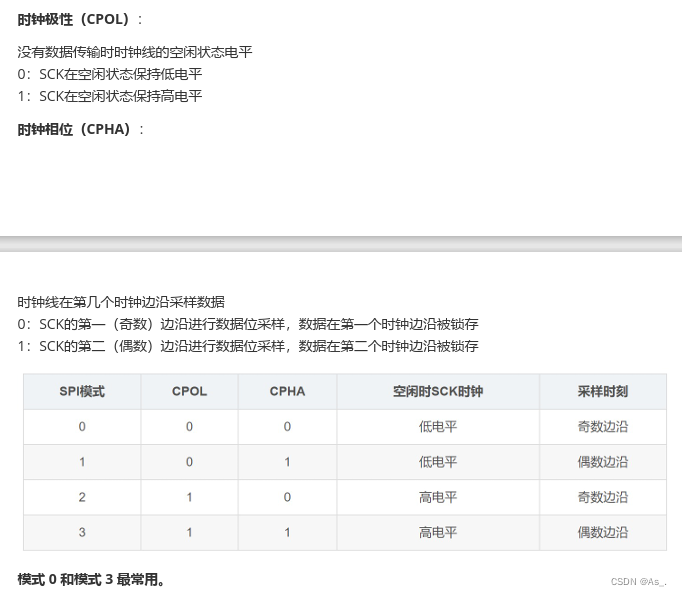Click 高电平 in the mode 3 row
Viewport: 682px width, 596px height.
438,532
